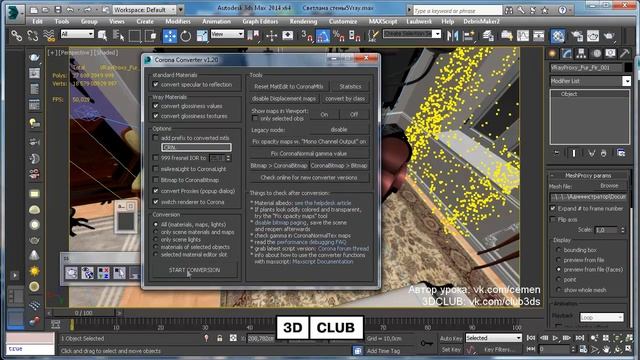Image resolution: width=640 pixels, height=360 pixels.
Task: Click the Select and Link tool
Action: pos(16,36)
